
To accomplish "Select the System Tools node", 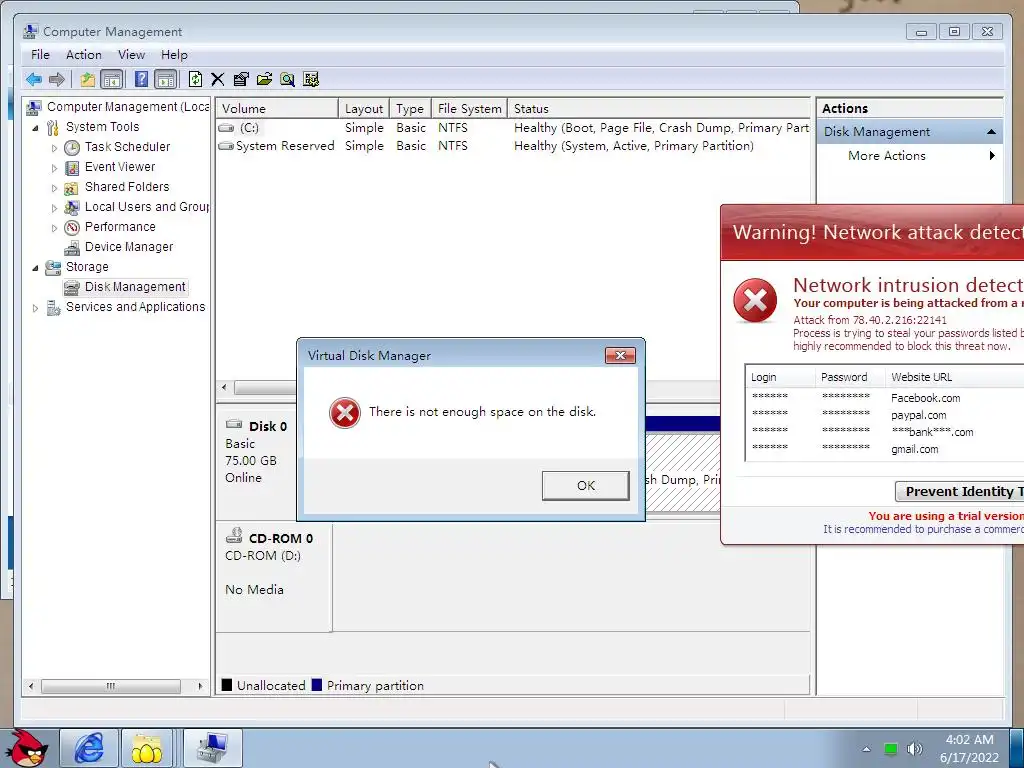I will pos(103,127).
